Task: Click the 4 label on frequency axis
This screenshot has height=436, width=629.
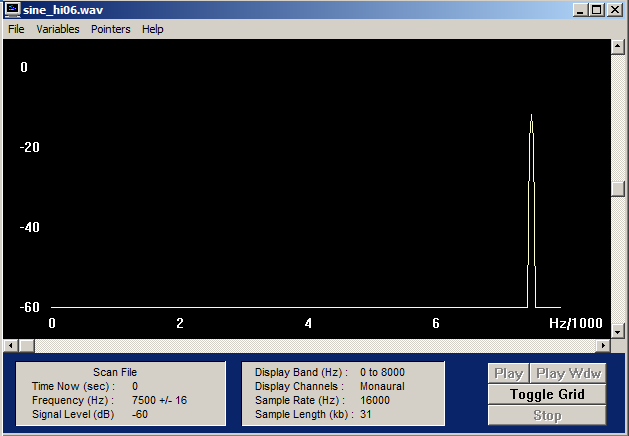Action: (308, 323)
